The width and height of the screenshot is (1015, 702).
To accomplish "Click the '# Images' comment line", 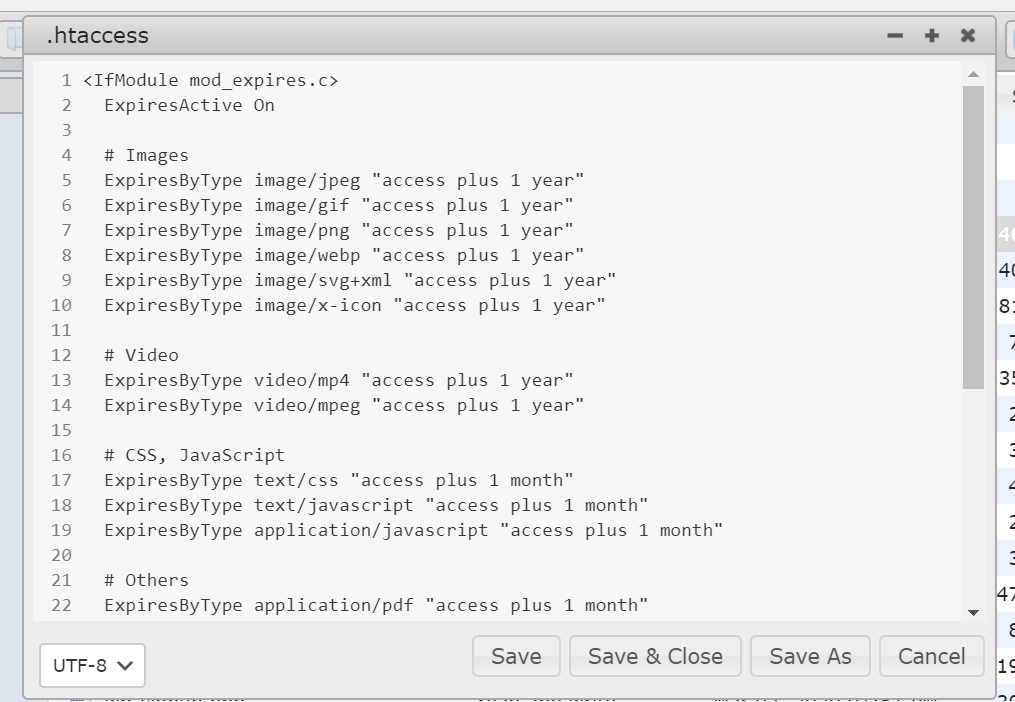I will point(146,156).
